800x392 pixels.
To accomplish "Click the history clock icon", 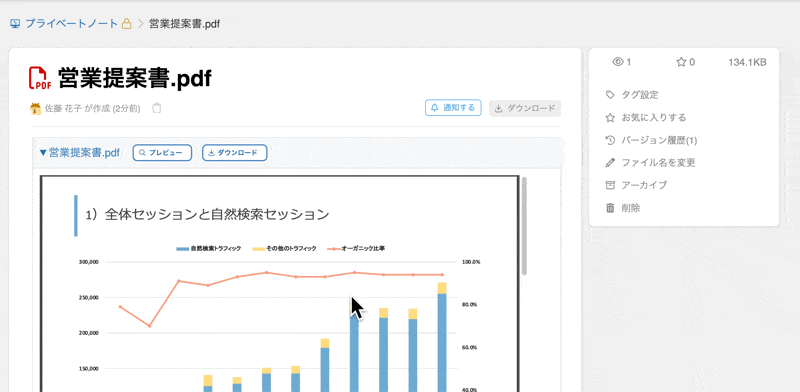I will [610, 140].
